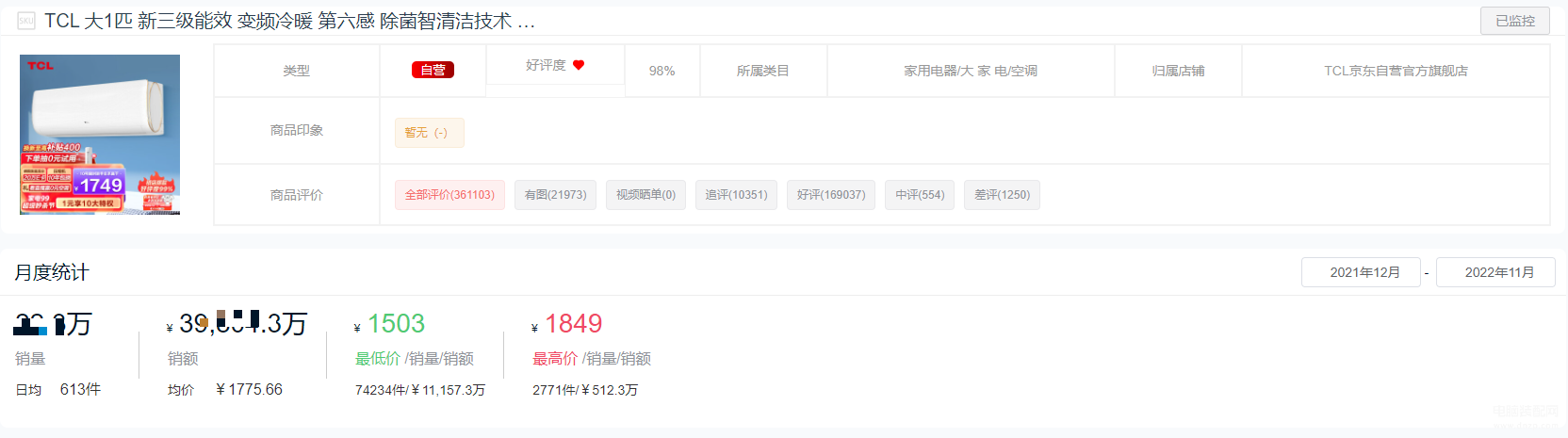1568x438 pixels.
Task: Click the red highest price 1849
Action: (x=573, y=324)
